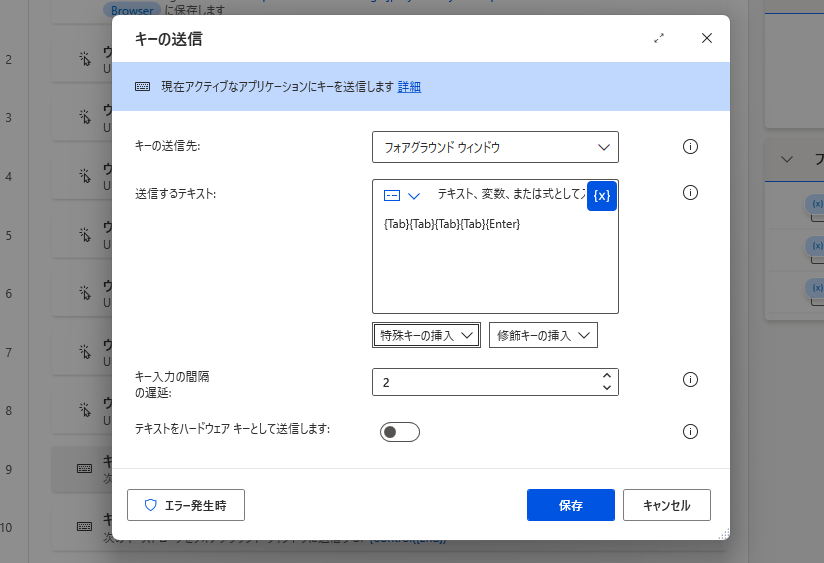Toggle テキストをハードウェア キーとして送信します switch
Image resolution: width=824 pixels, height=563 pixels.
(399, 432)
